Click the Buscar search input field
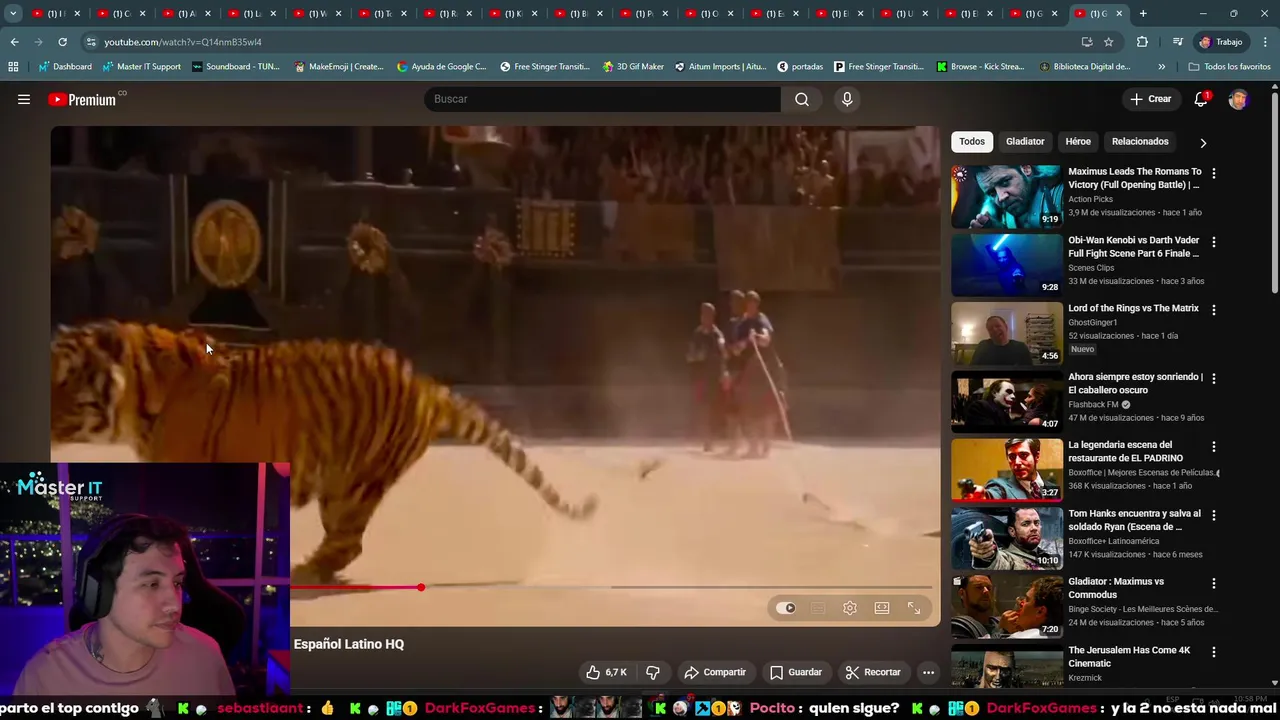The image size is (1280, 720). 602,99
